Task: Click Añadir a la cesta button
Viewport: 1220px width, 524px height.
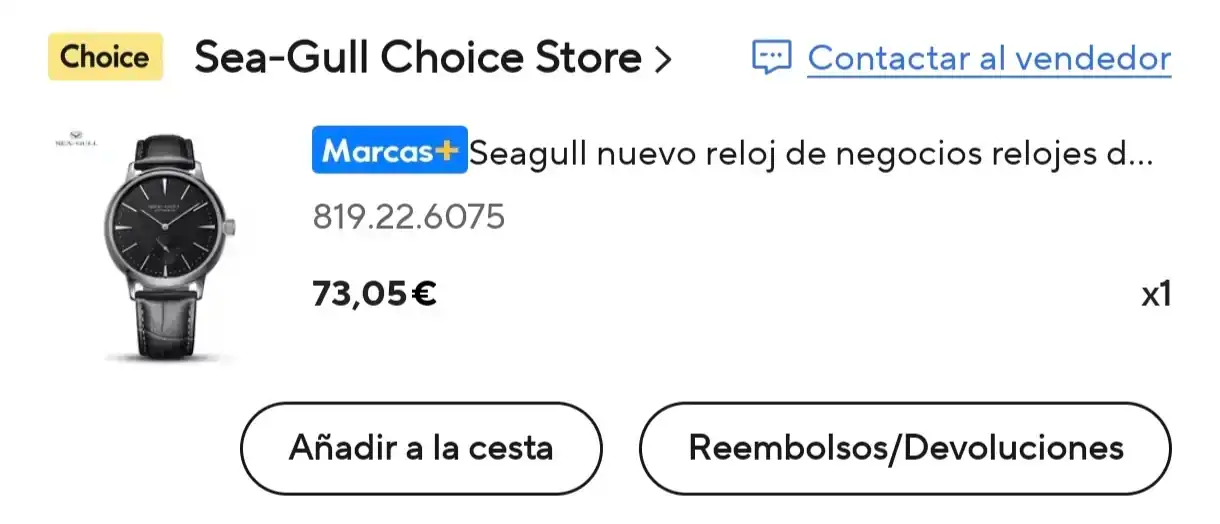Action: coord(421,447)
